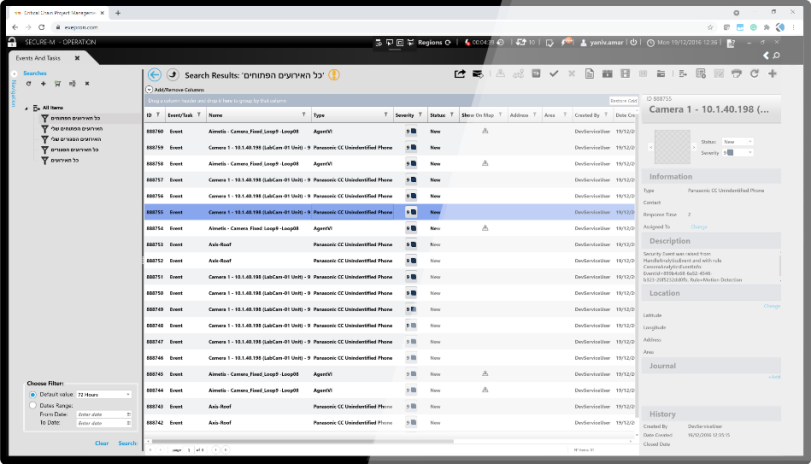Click Change link under Assigned To
Image resolution: width=811 pixels, height=464 pixels.
pos(698,227)
